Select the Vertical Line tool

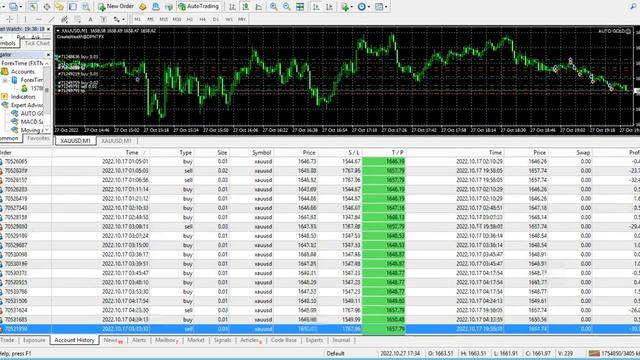click(x=25, y=19)
